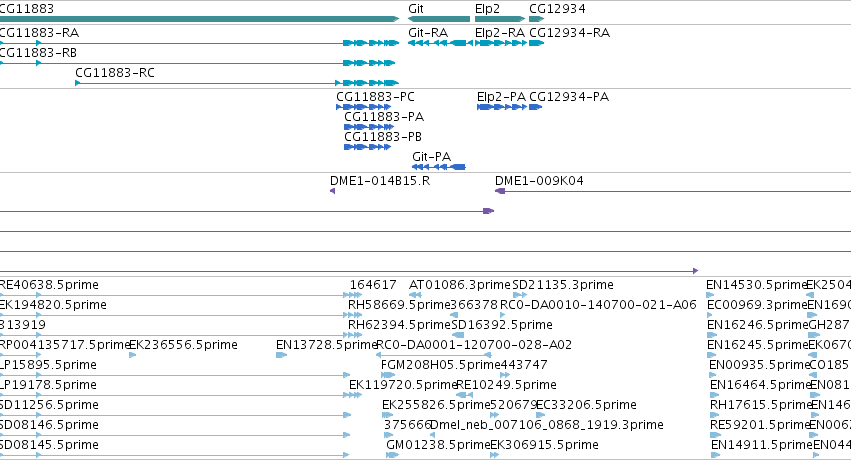This screenshot has width=851, height=460.
Task: Open the Elp2-PA protein label
Action: click(501, 97)
